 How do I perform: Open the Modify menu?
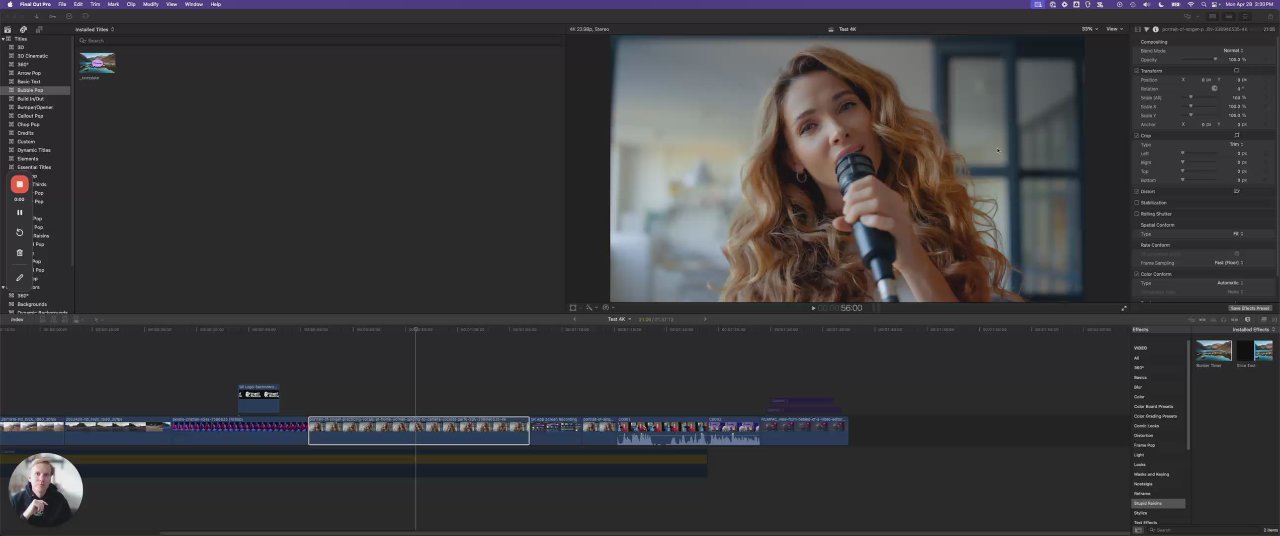pyautogui.click(x=150, y=4)
